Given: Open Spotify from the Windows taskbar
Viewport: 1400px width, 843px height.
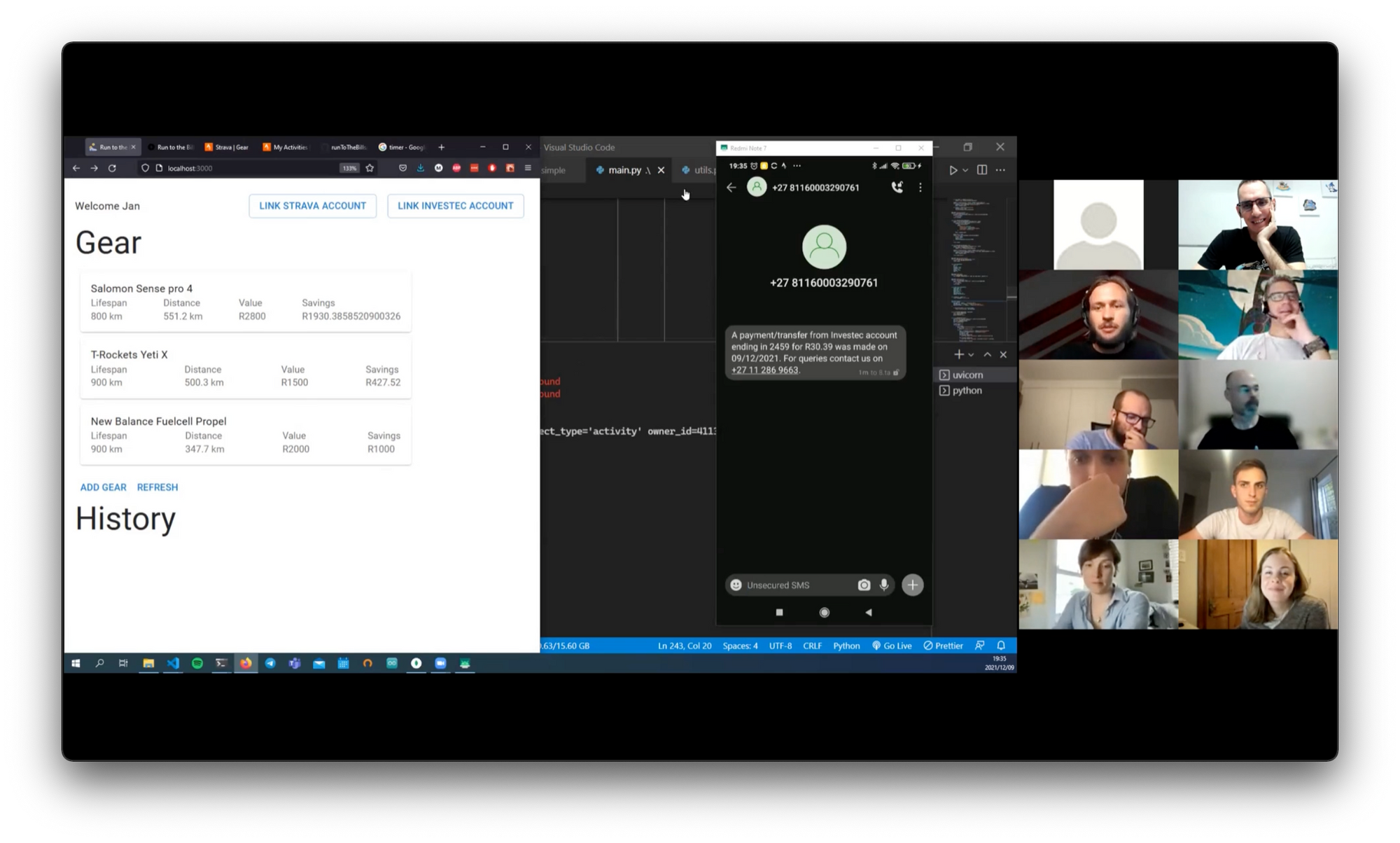Looking at the screenshot, I should pyautogui.click(x=197, y=663).
